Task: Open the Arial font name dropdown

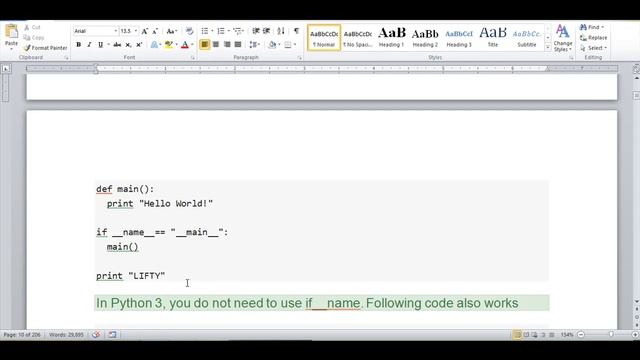Action: [x=116, y=31]
